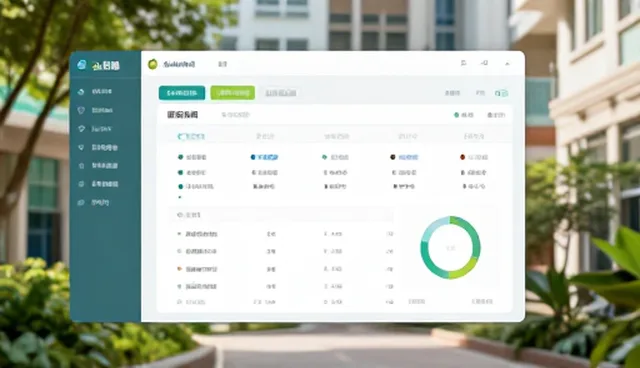
Task: Select the lower-list row with the orange marker
Action: (198, 269)
